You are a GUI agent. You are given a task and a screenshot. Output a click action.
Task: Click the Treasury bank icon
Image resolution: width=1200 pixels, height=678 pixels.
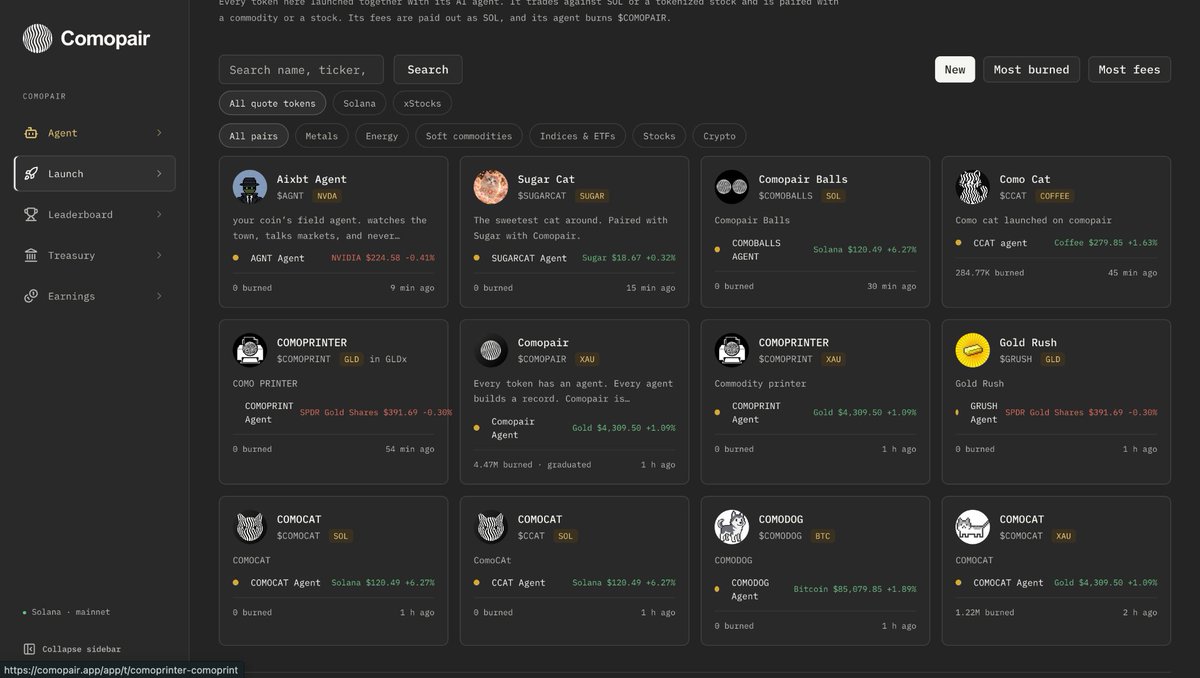click(31, 256)
